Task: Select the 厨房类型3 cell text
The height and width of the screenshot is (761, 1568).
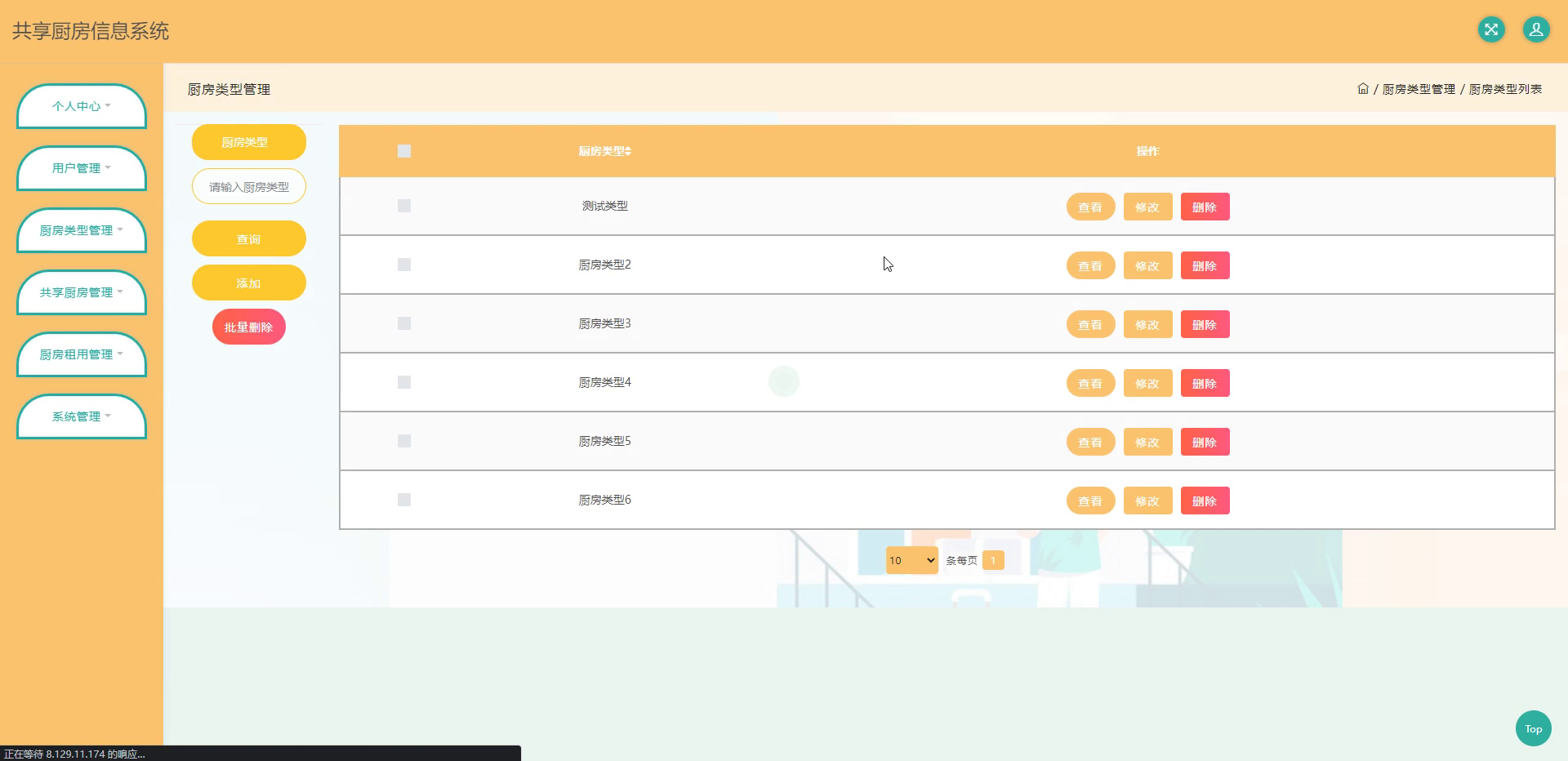Action: coord(605,323)
